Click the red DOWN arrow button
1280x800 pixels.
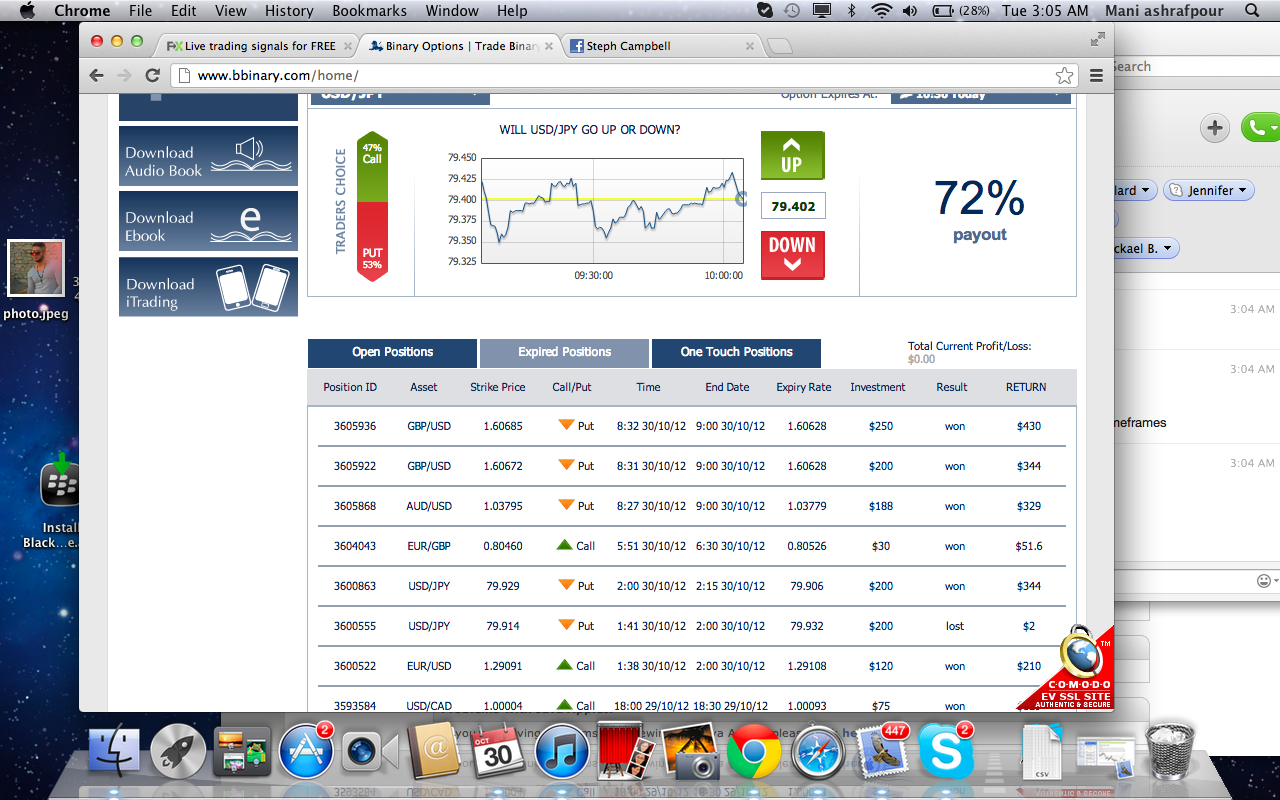tap(792, 254)
